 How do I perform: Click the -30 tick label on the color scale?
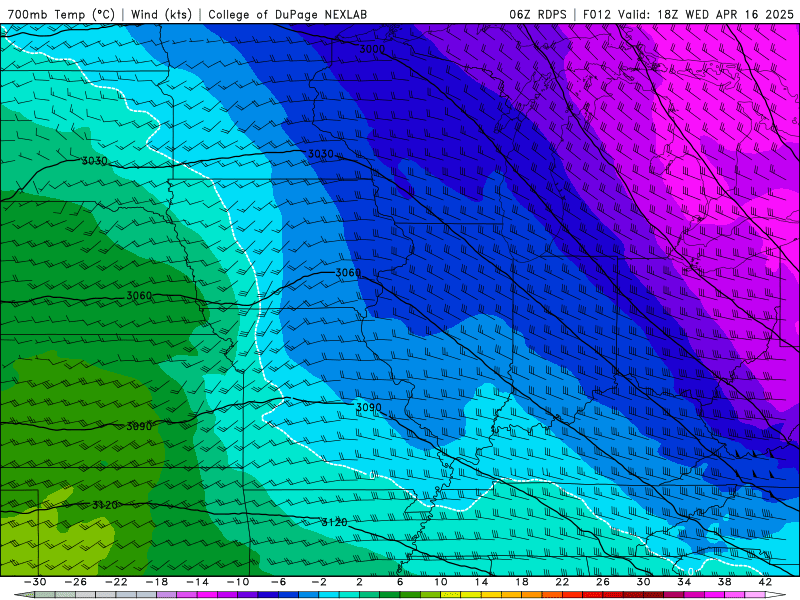pos(35,582)
